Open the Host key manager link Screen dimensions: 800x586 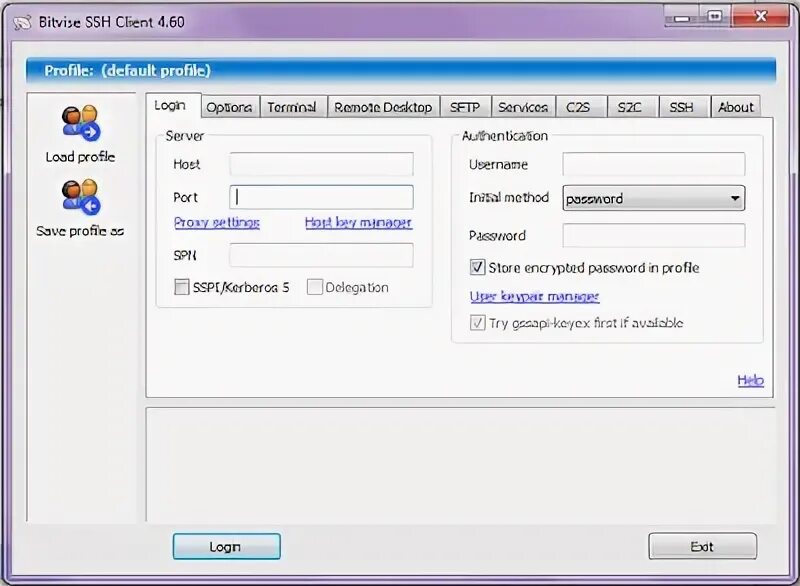358,222
